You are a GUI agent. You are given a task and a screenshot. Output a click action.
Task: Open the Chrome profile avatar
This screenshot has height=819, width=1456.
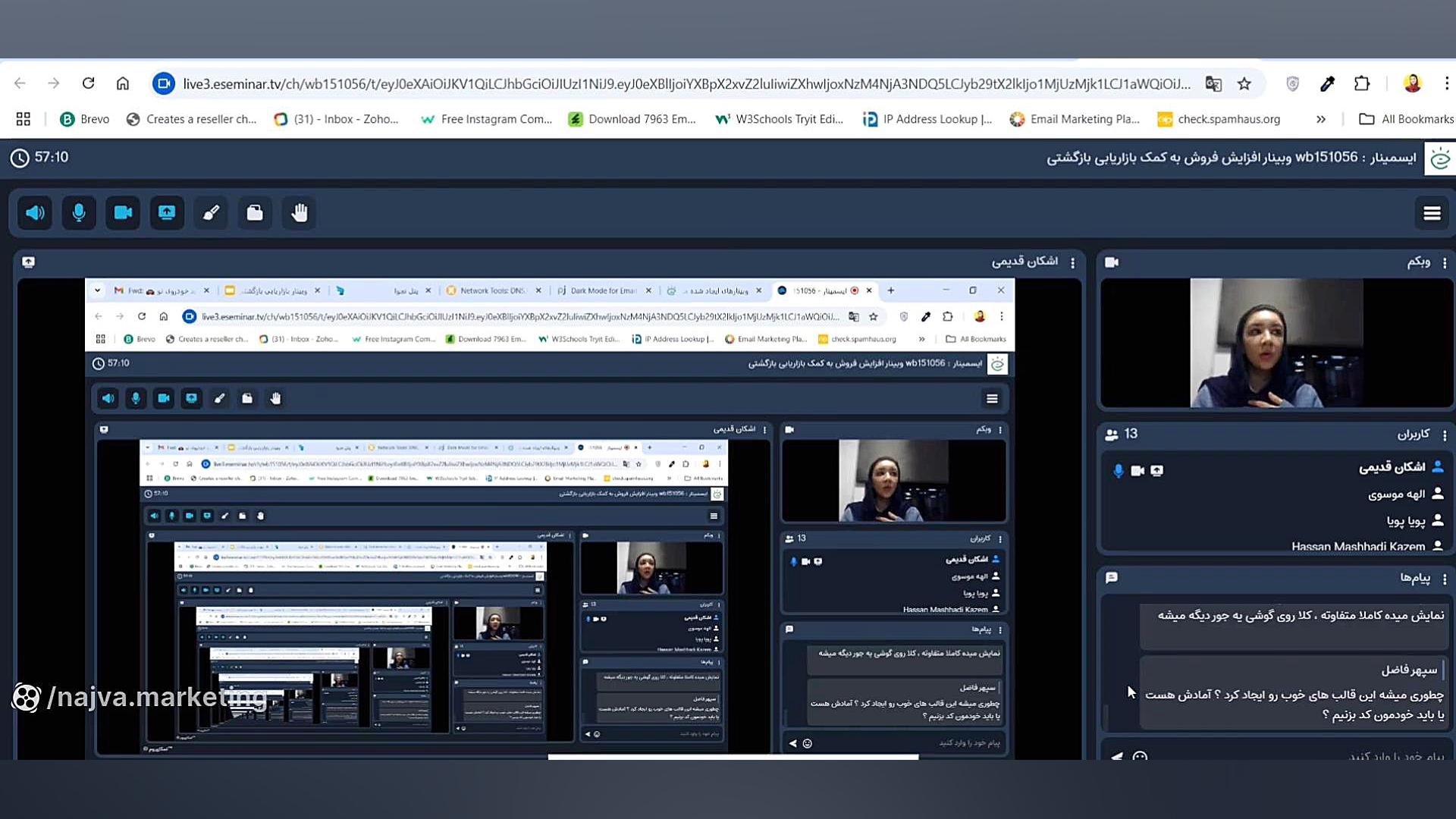[1412, 83]
